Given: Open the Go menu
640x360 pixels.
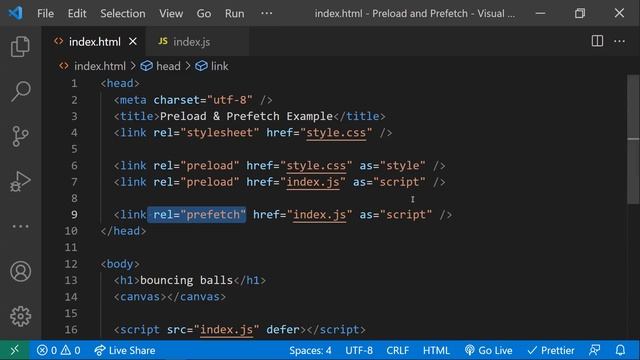Looking at the screenshot, I should click(x=204, y=13).
